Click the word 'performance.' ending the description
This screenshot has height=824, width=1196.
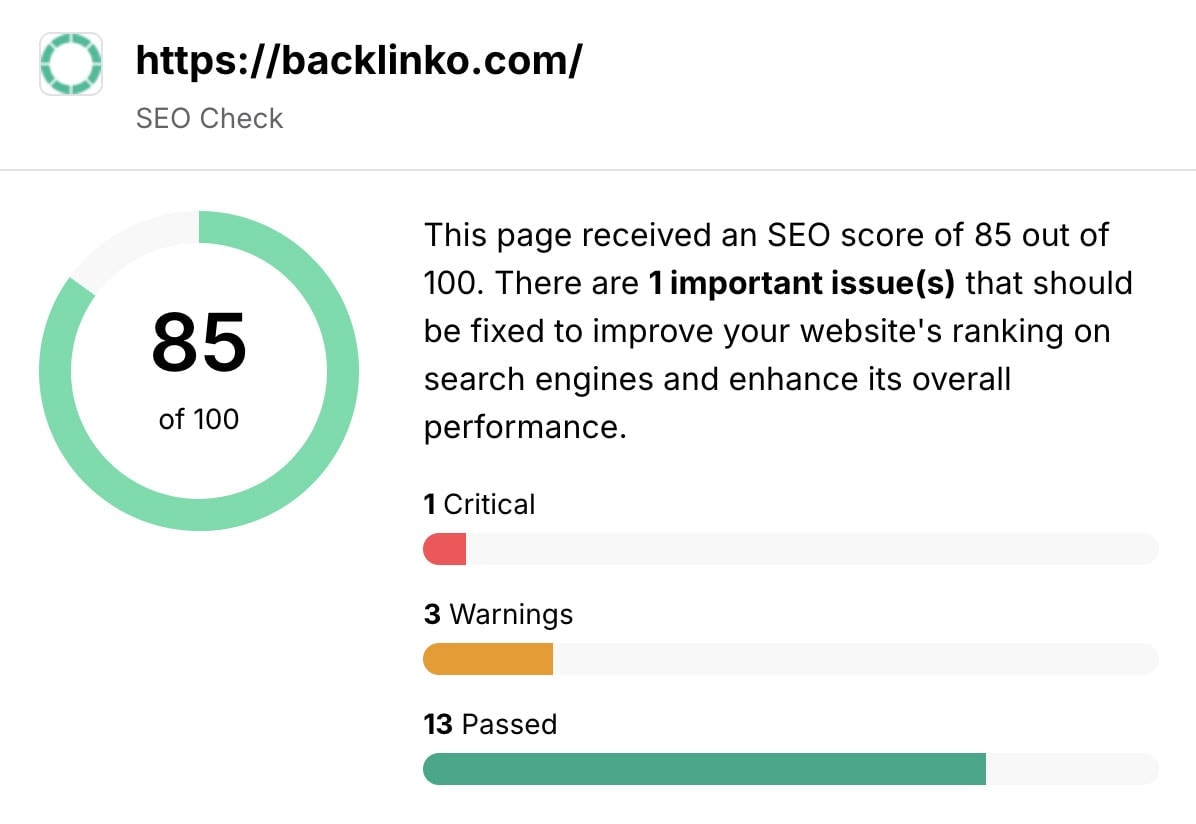tap(525, 427)
